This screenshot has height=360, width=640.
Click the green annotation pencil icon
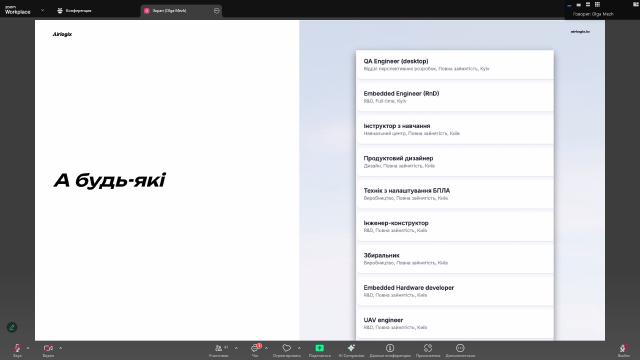(x=12, y=327)
